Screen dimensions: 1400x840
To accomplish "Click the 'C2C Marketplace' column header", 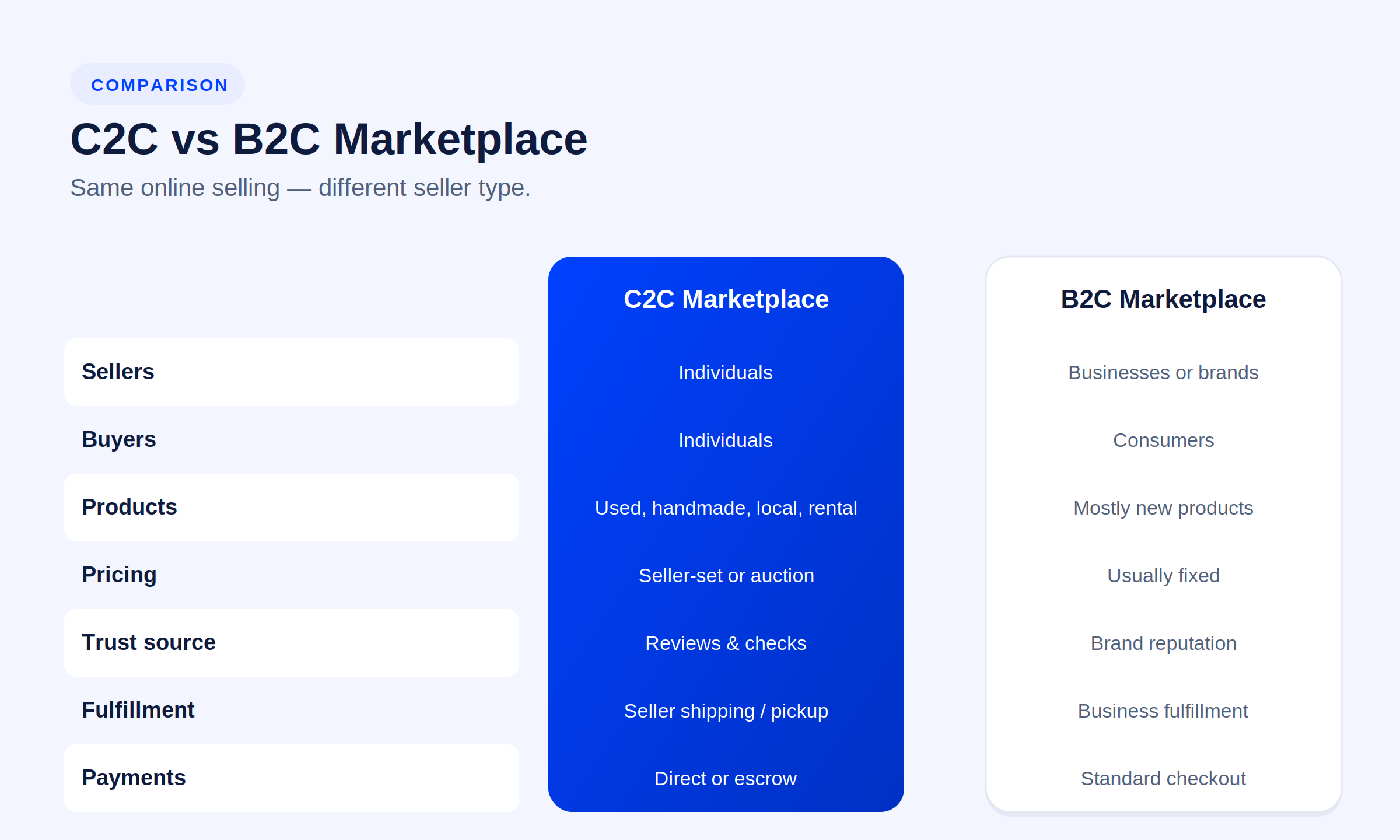I will click(726, 300).
